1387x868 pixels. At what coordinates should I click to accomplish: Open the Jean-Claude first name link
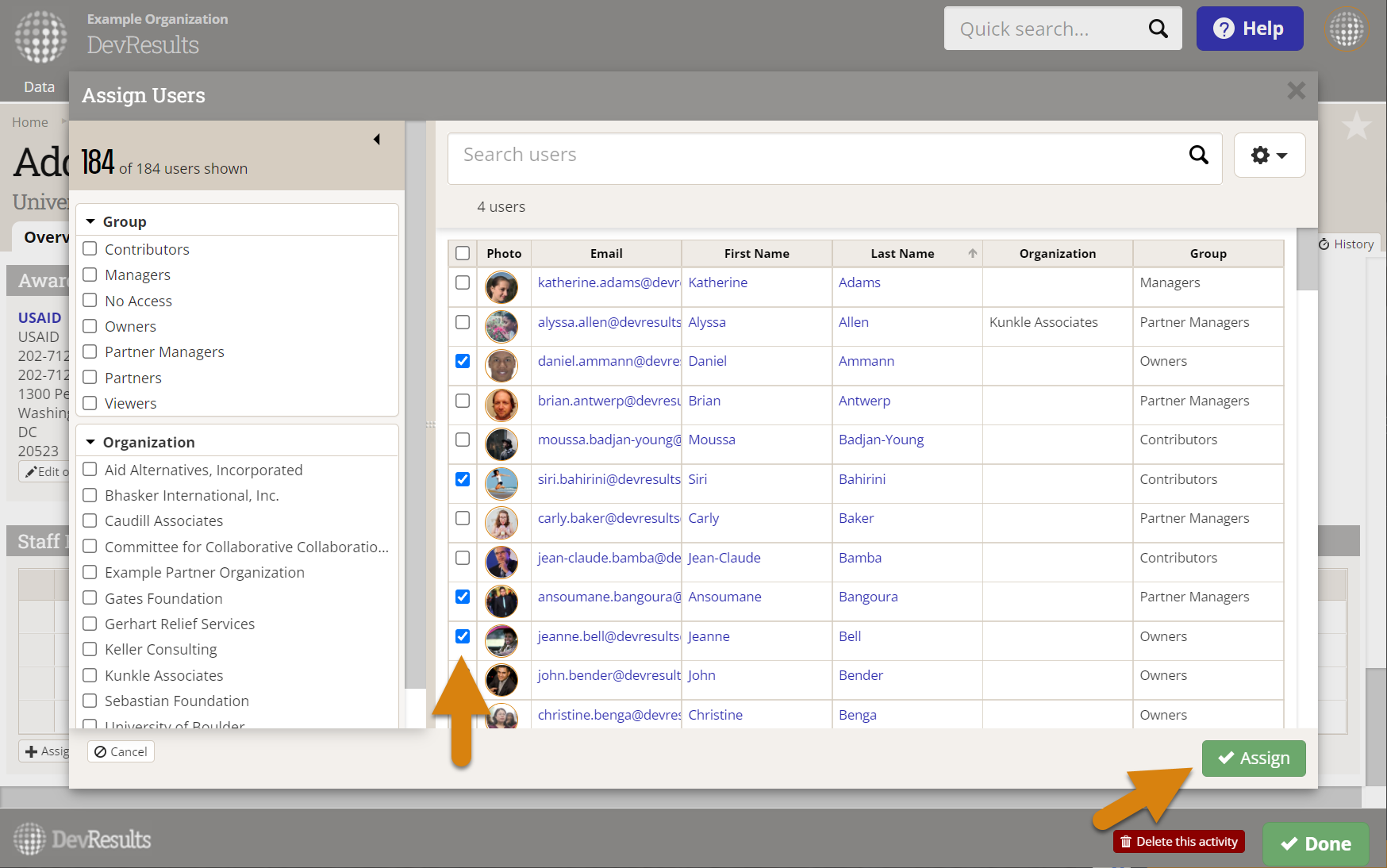(x=724, y=558)
